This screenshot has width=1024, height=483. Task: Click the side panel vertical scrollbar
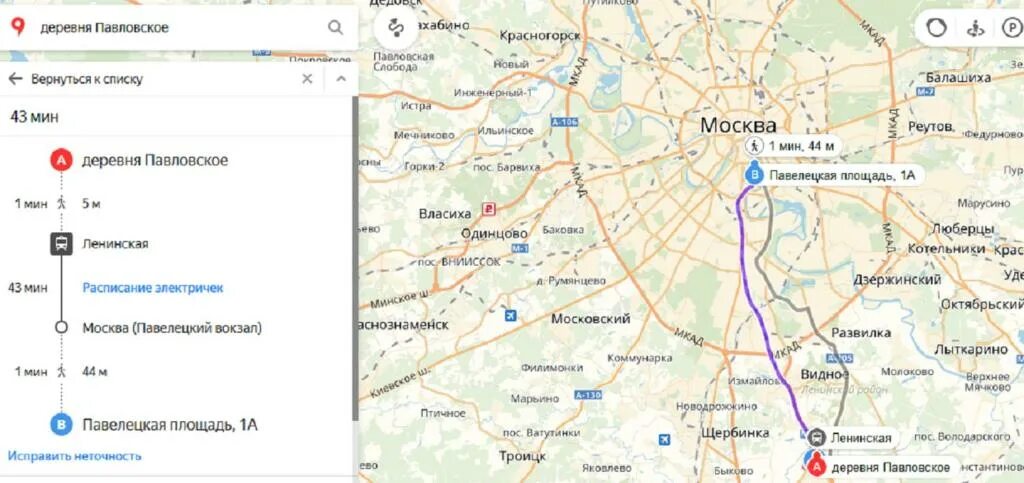pos(355,258)
